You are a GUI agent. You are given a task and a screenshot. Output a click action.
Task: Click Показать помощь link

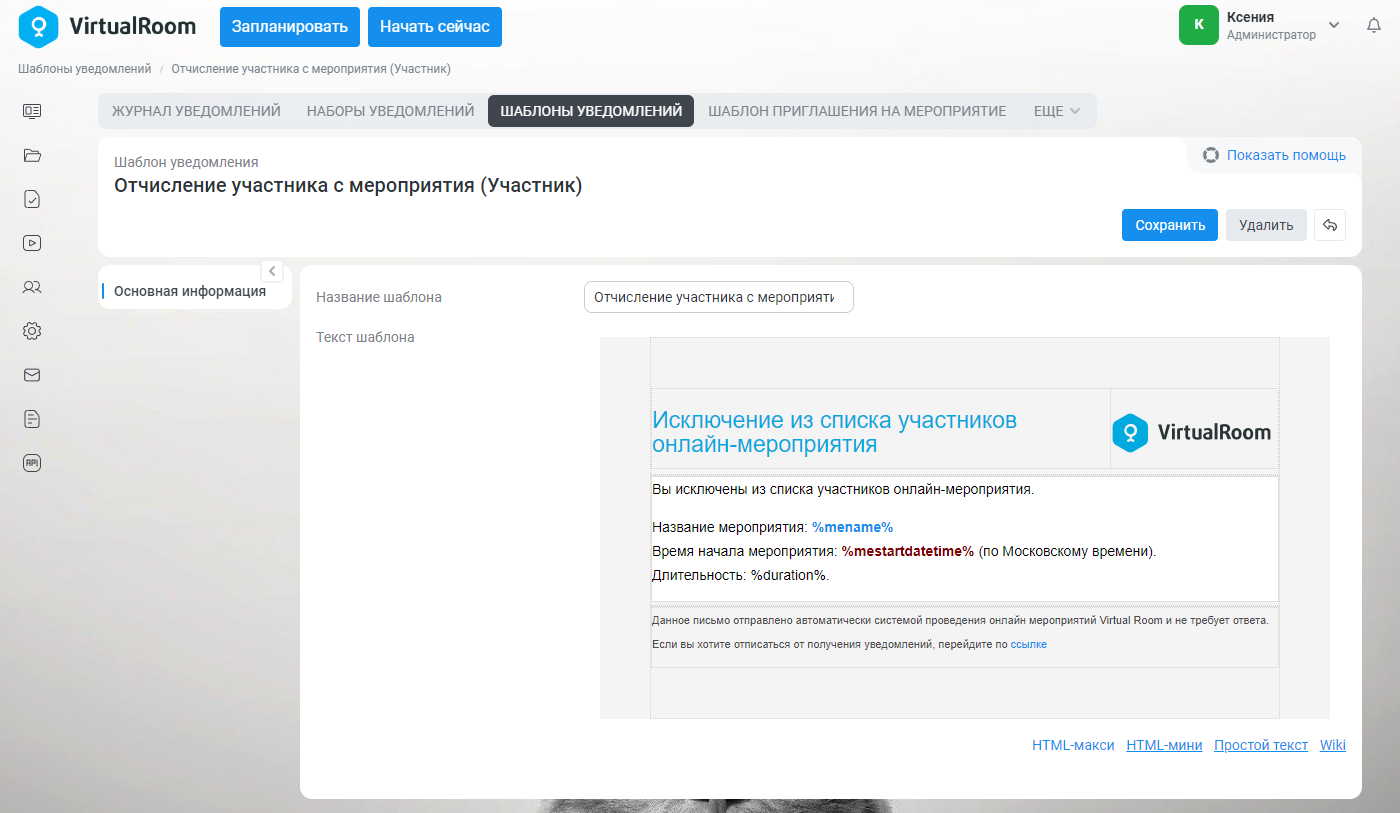(1286, 155)
